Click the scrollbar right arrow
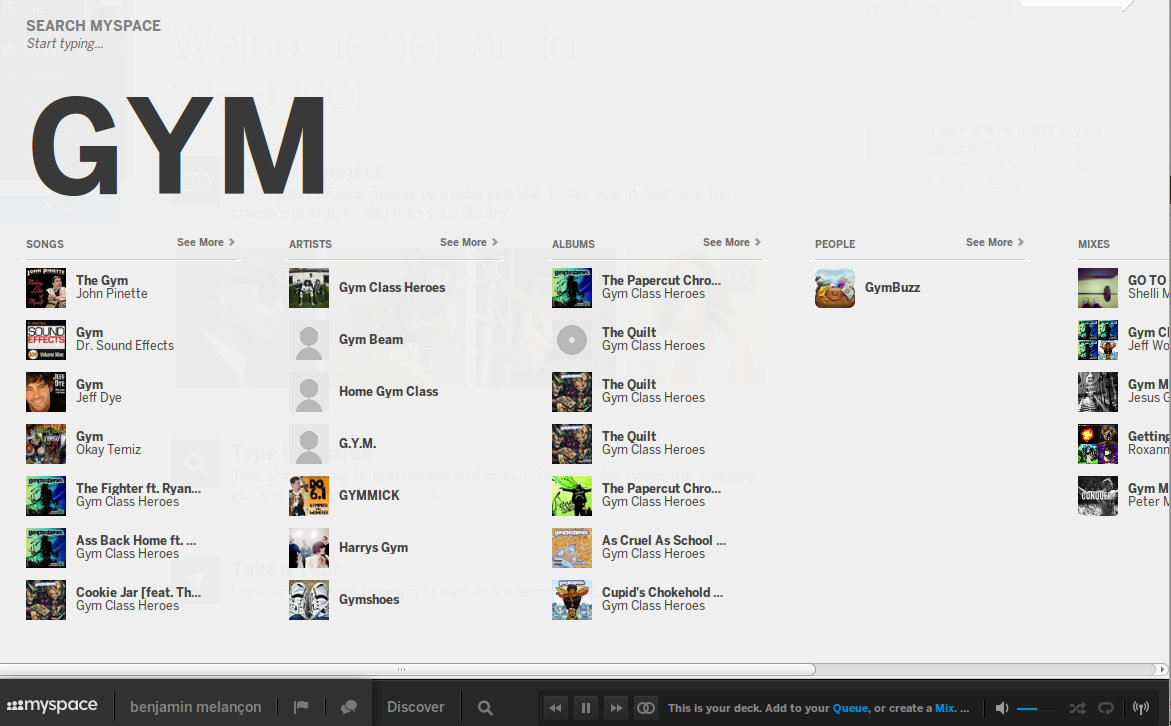This screenshot has width=1171, height=726. (1162, 669)
